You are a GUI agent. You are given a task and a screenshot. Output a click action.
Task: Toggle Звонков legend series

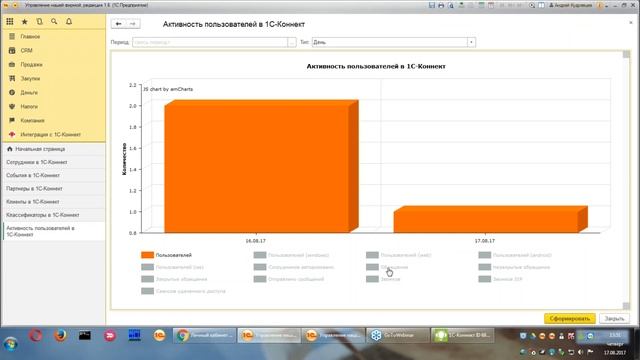coord(383,279)
